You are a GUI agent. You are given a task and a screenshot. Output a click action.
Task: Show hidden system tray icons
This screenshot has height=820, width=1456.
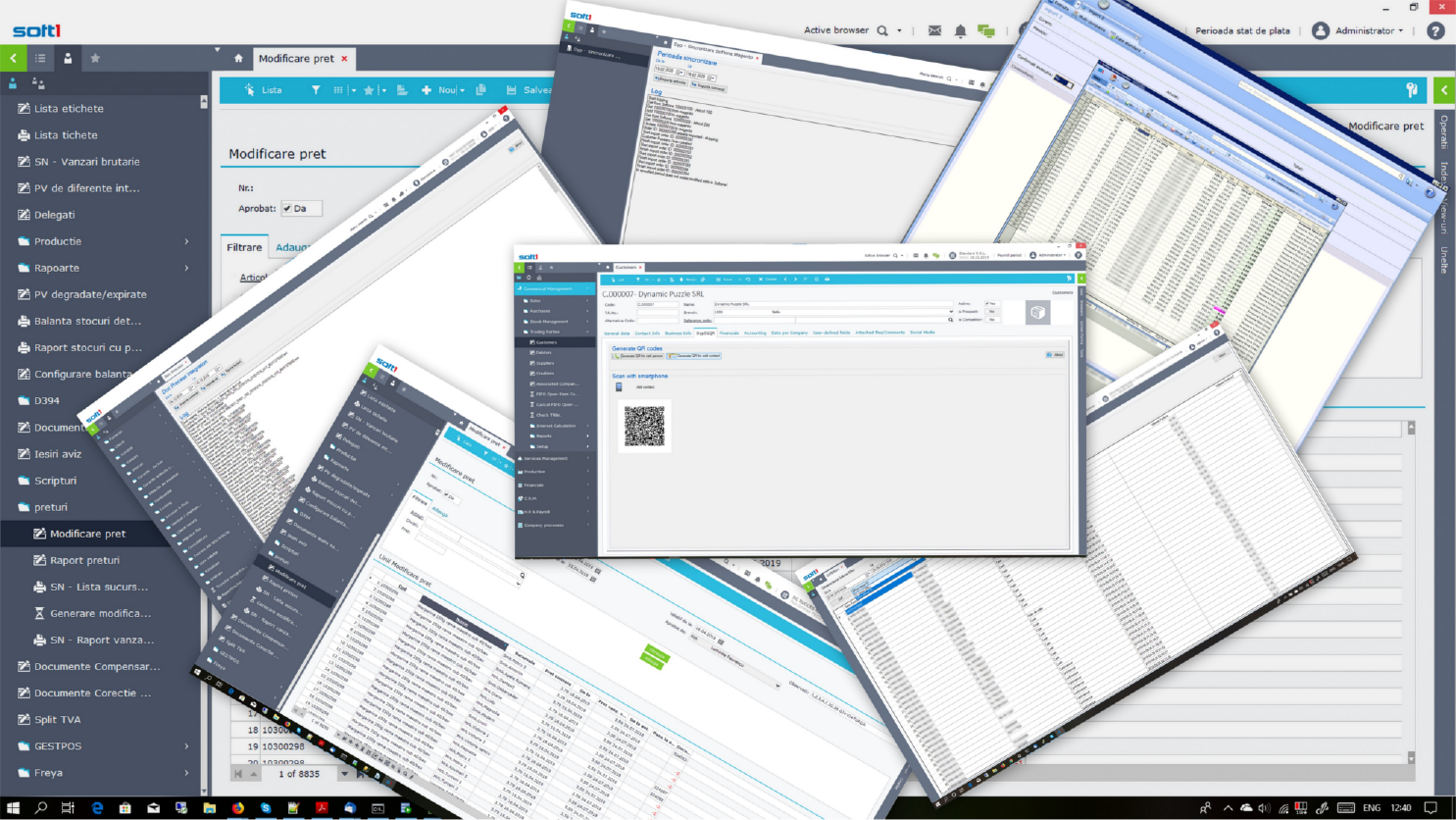[x=1228, y=808]
